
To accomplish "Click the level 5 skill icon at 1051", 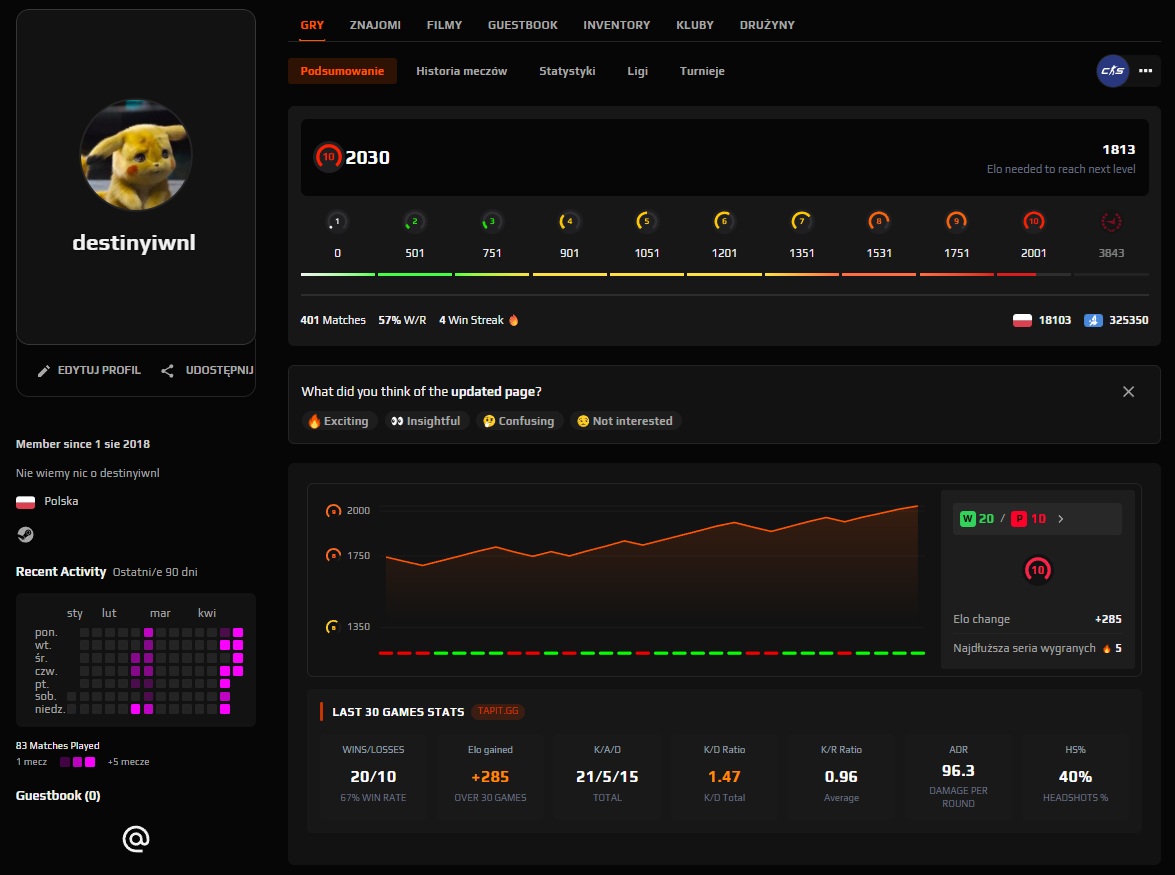I will (646, 221).
